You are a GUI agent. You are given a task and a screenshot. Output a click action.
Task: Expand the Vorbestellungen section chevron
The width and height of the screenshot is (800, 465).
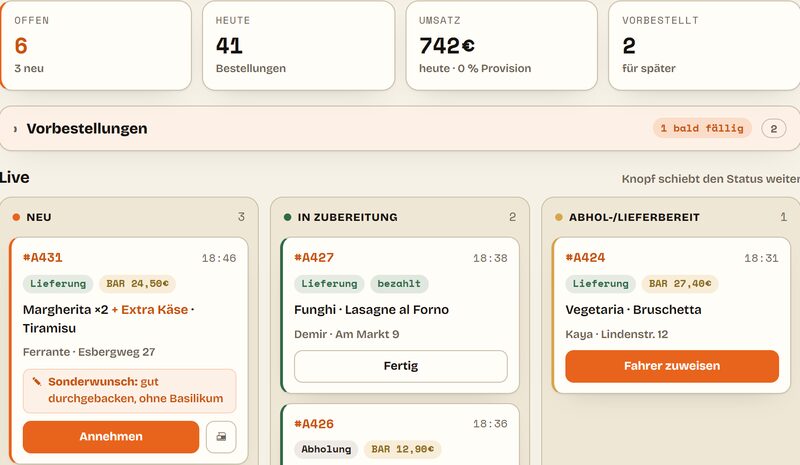tap(15, 129)
